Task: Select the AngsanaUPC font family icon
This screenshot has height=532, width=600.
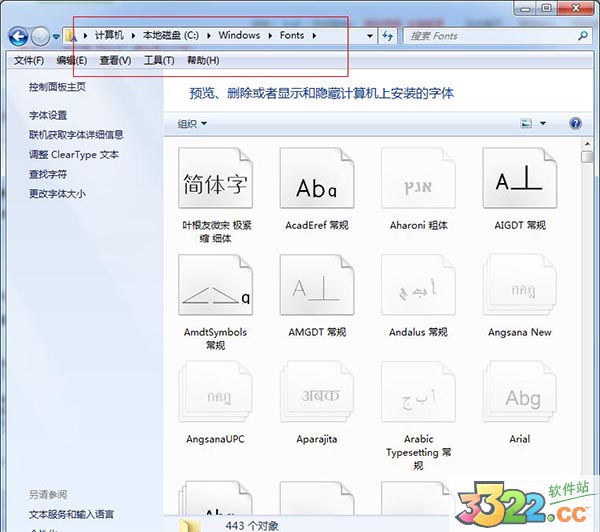Action: coord(215,392)
